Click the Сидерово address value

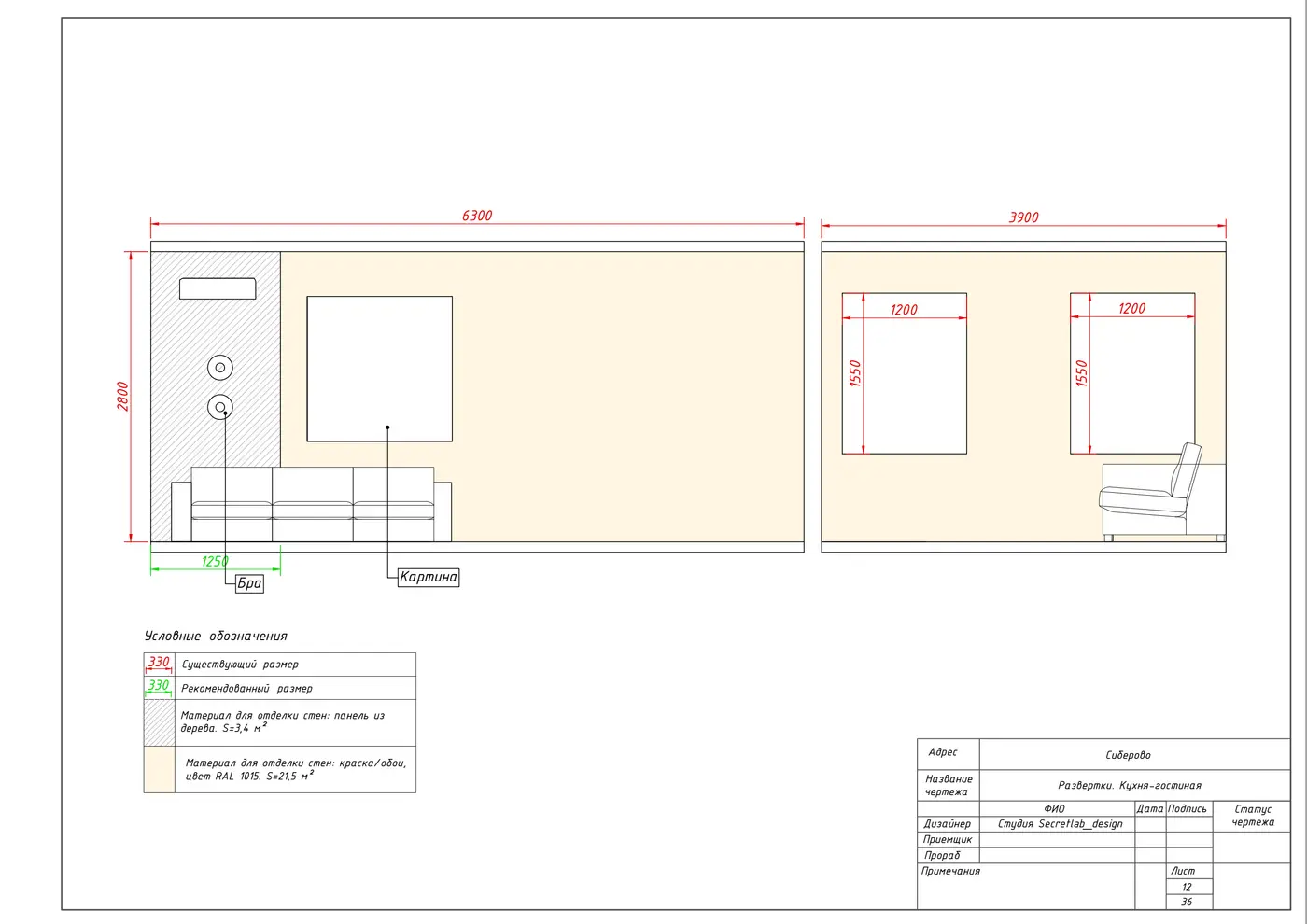point(1128,755)
